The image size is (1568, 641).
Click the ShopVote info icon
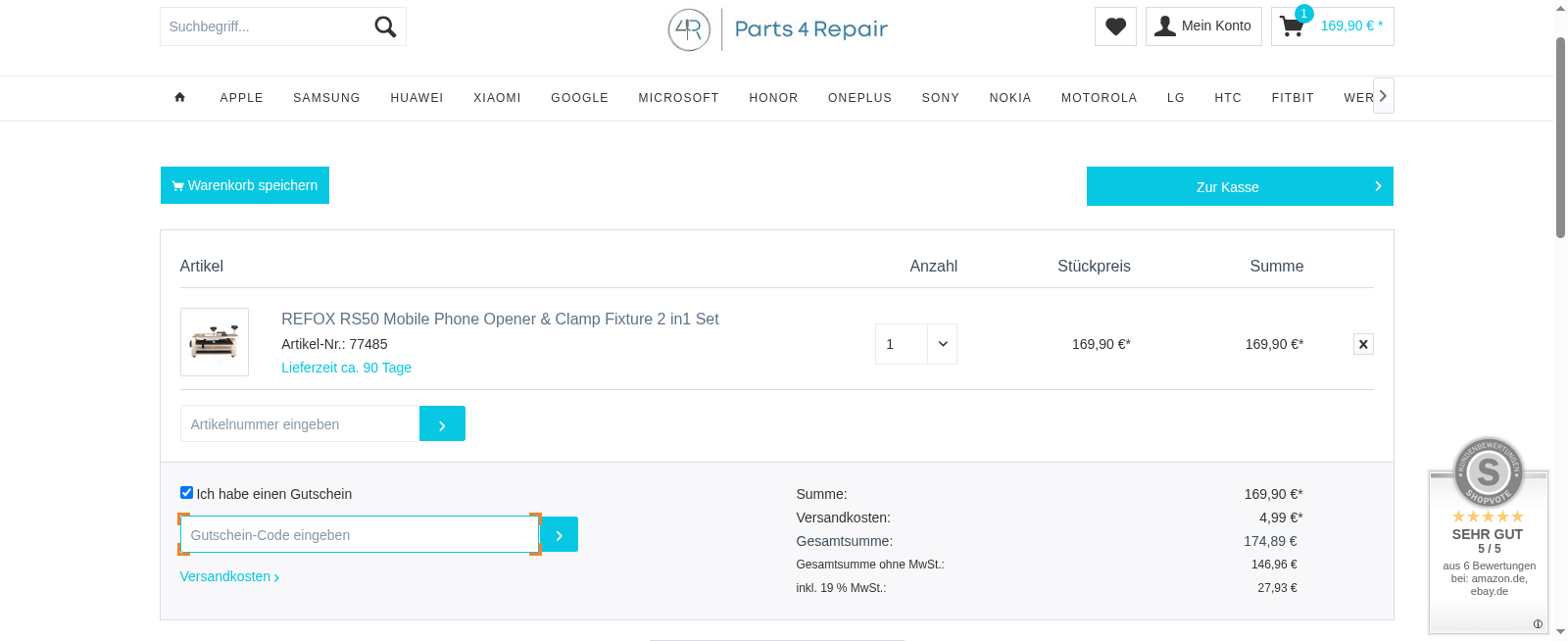tap(1538, 623)
